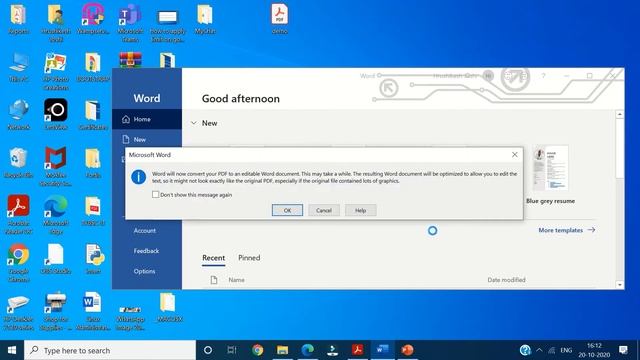Sort recent files by Date modified
Screen dimensions: 640x360
pos(506,280)
